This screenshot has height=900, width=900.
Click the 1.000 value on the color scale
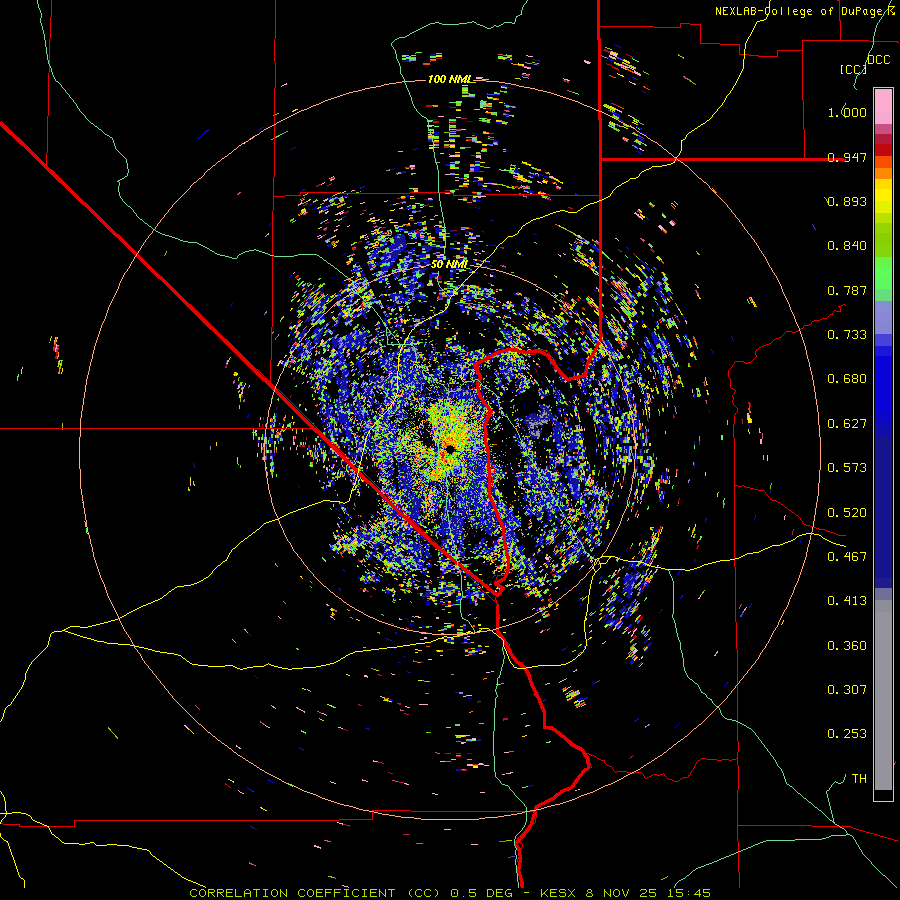pos(847,112)
